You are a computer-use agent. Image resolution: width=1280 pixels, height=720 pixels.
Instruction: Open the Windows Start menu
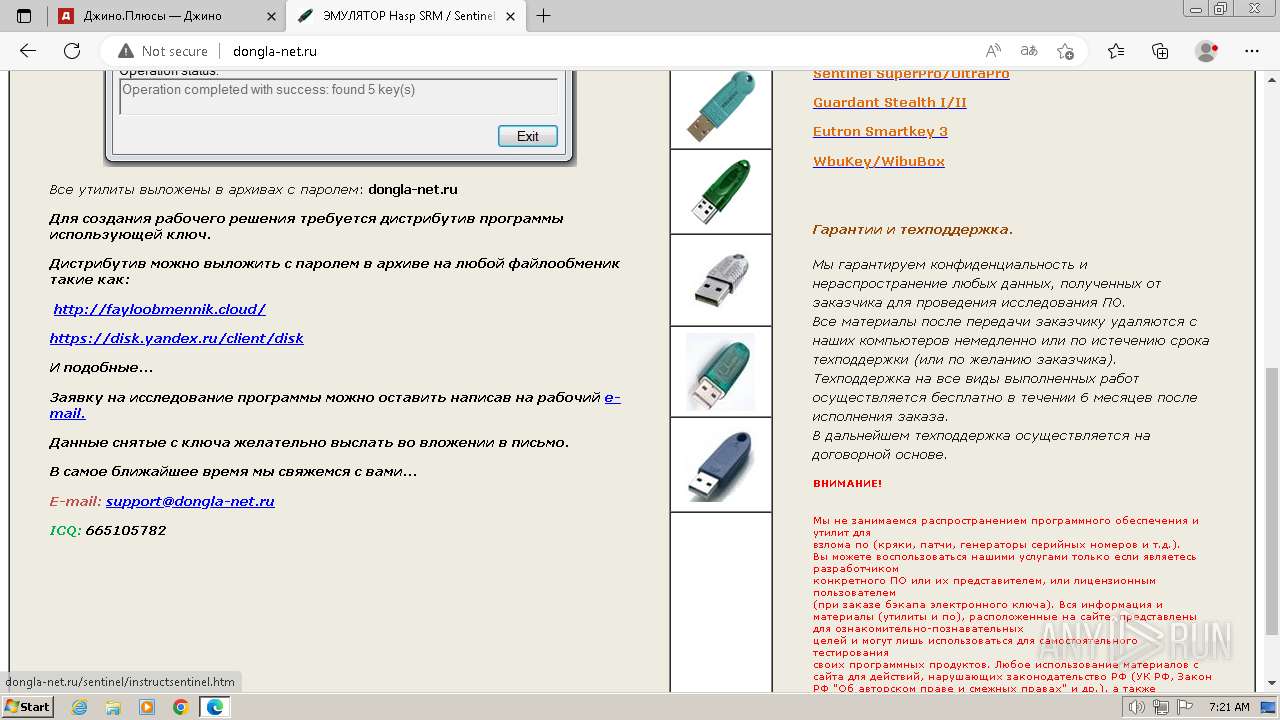(27, 706)
